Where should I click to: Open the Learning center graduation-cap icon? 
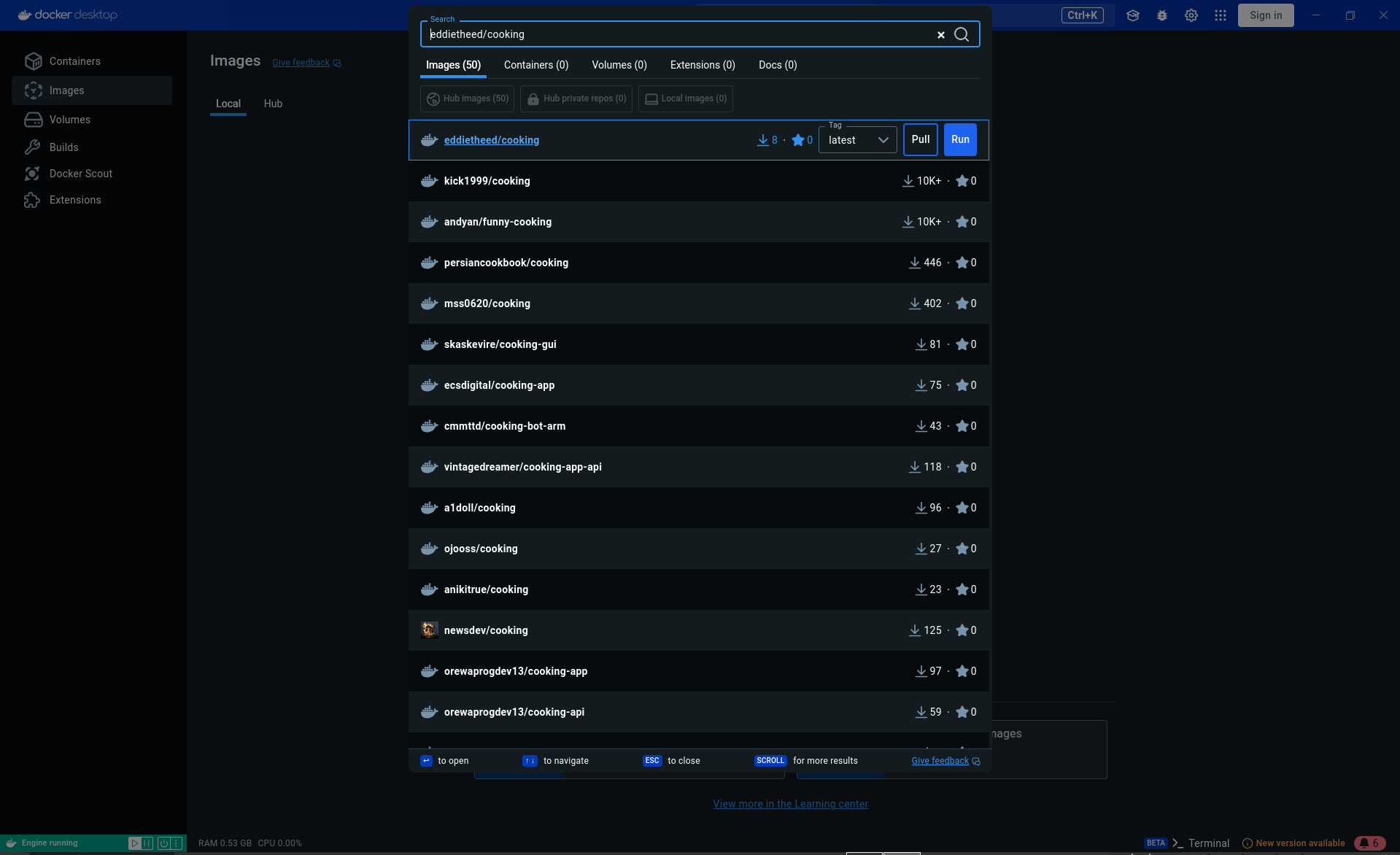coord(1133,15)
